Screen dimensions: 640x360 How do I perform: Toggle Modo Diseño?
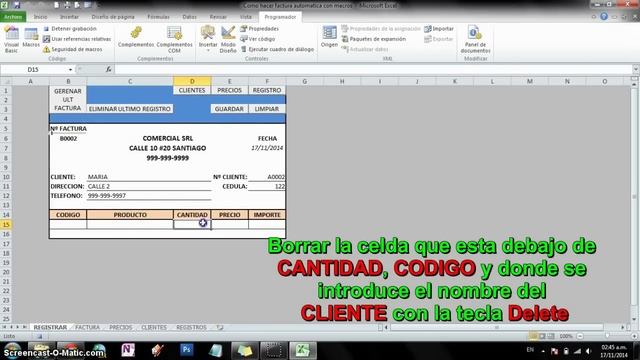point(228,39)
